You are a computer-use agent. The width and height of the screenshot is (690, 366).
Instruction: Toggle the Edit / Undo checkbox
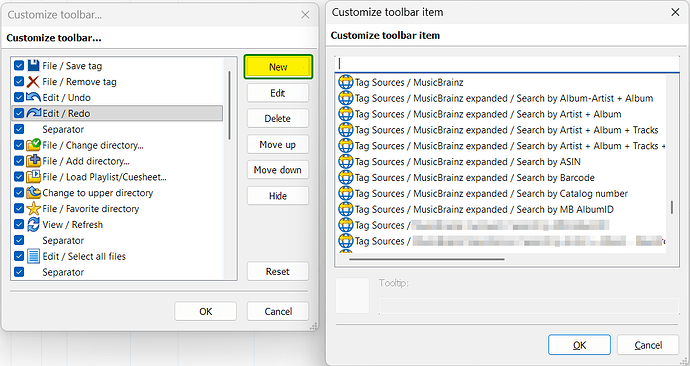pos(19,97)
